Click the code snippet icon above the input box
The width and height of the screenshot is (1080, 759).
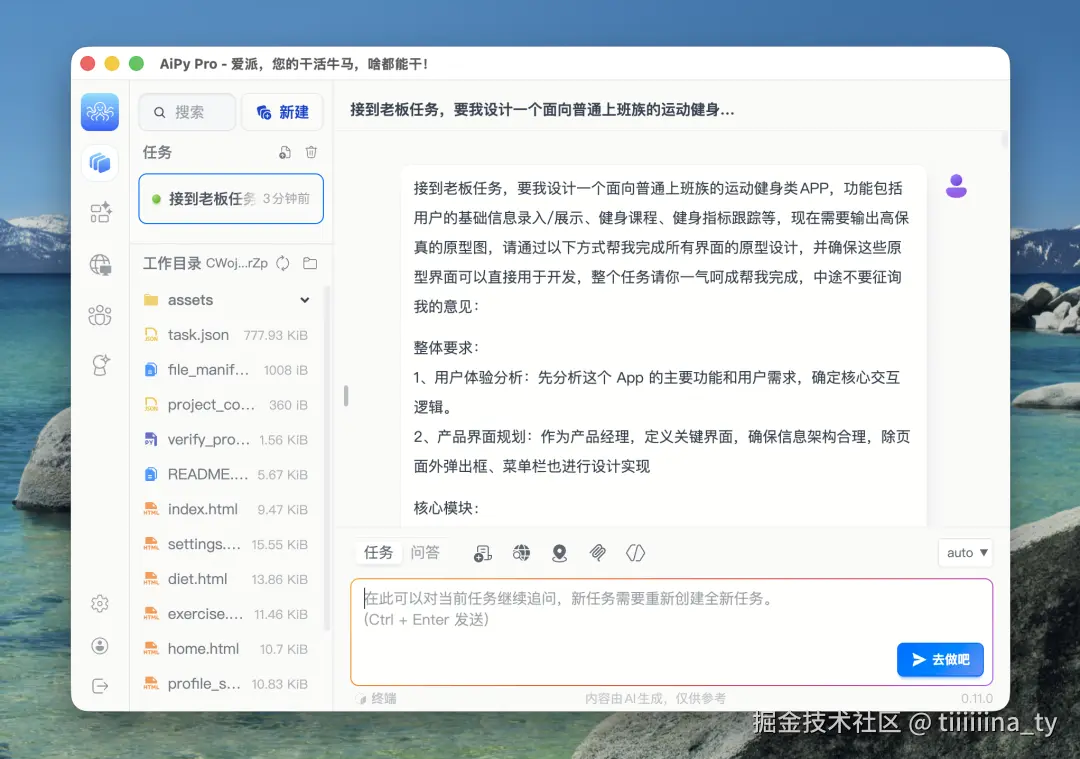635,552
